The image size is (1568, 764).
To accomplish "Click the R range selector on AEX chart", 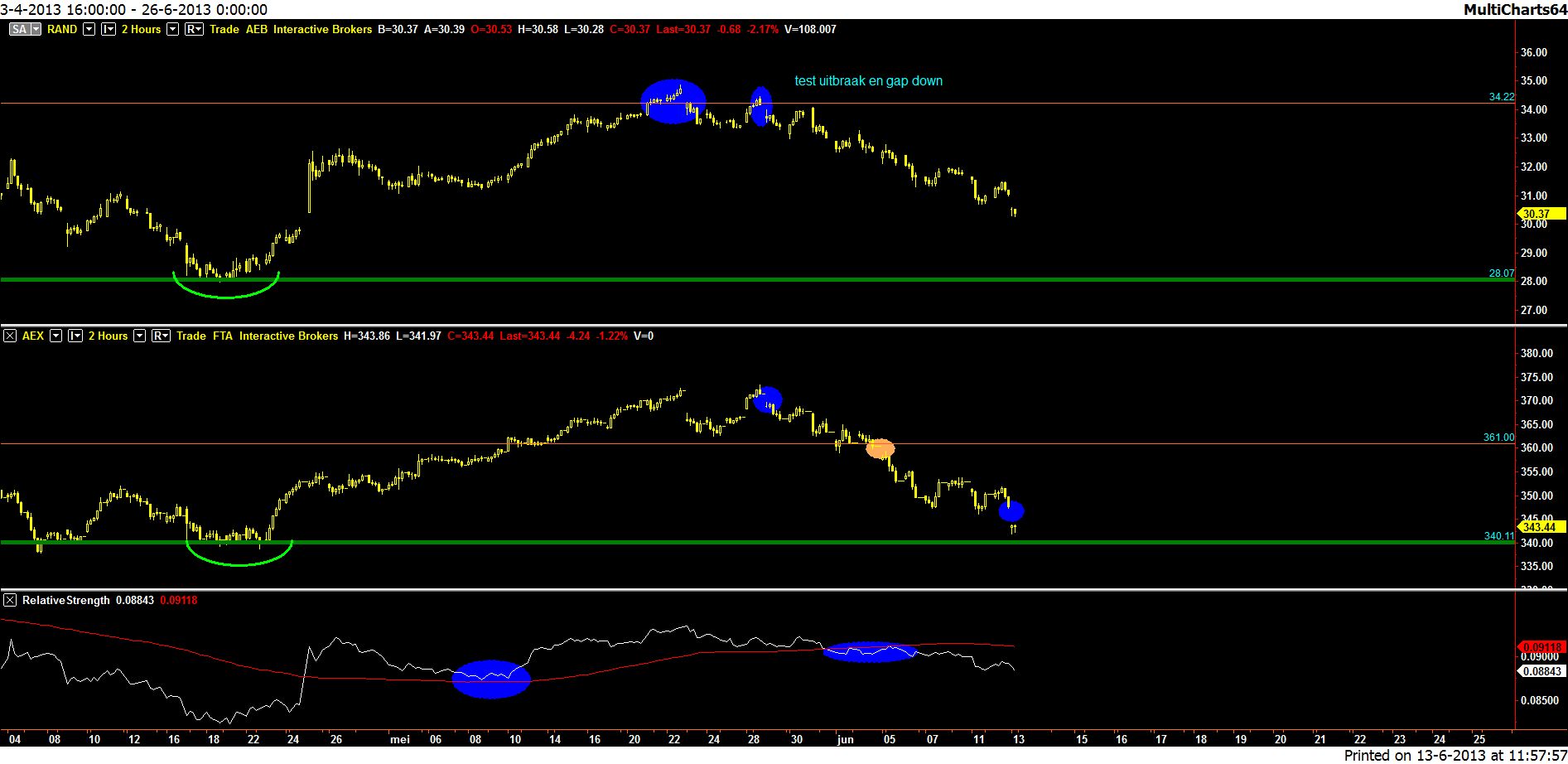I will (x=161, y=336).
